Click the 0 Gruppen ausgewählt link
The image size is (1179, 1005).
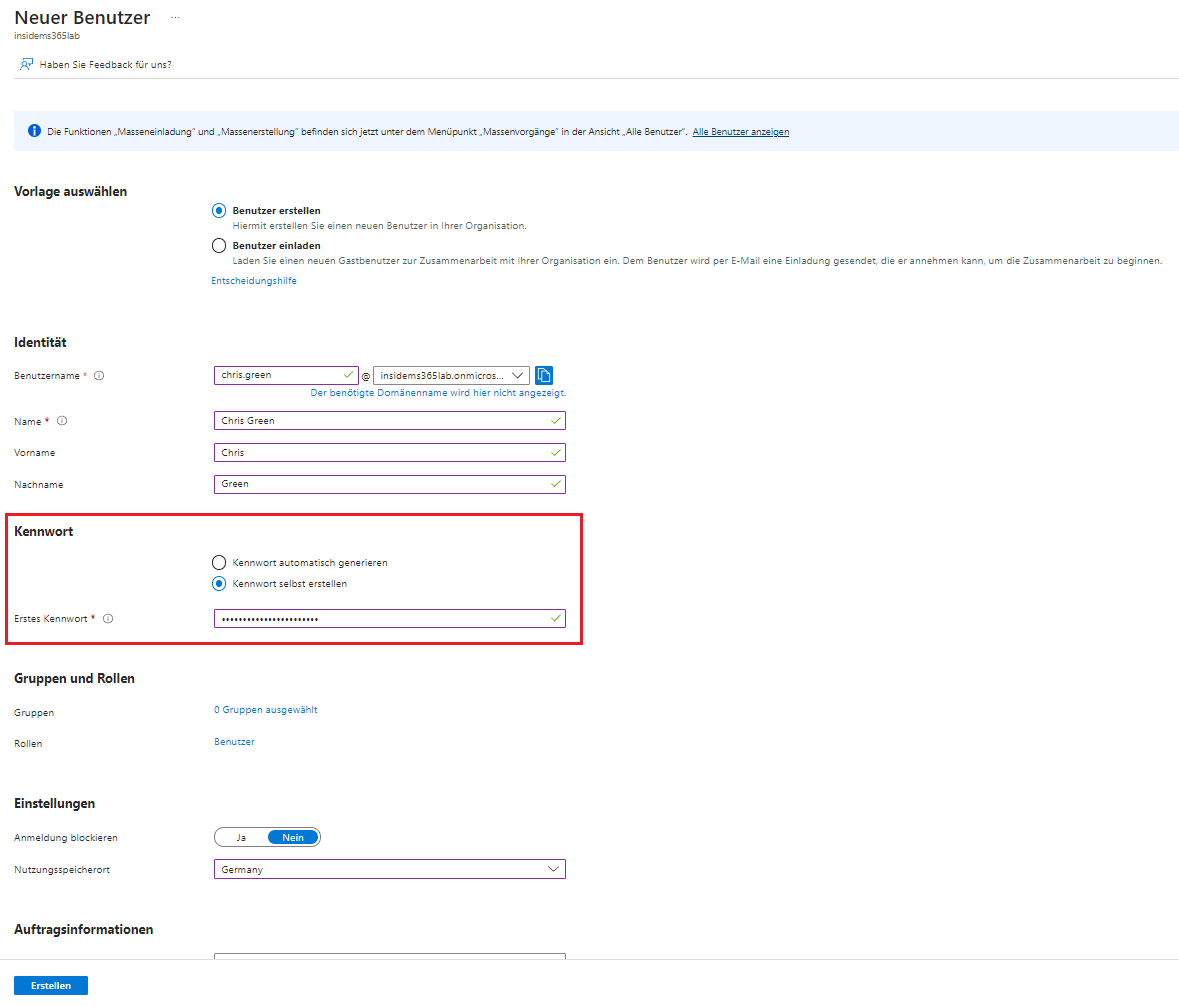265,710
